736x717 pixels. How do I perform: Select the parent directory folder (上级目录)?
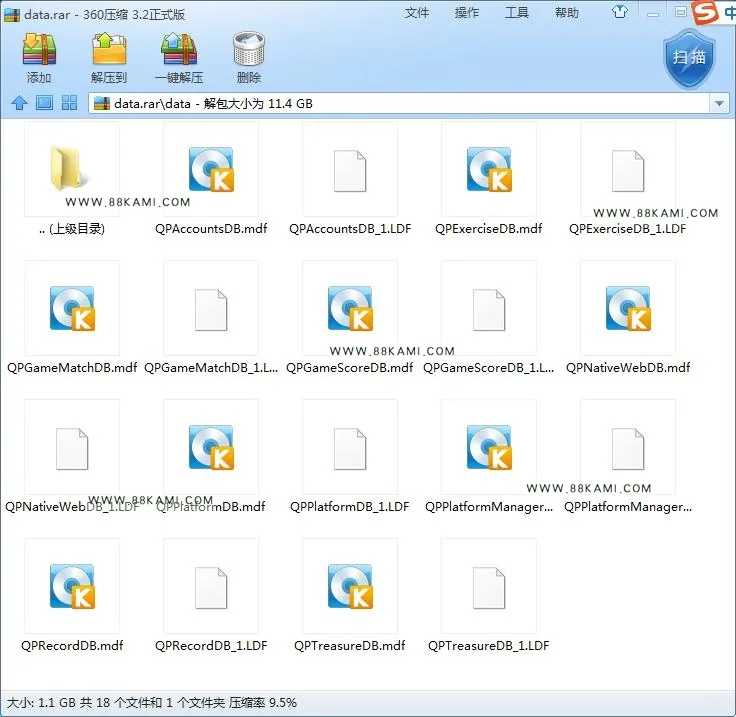coord(72,179)
